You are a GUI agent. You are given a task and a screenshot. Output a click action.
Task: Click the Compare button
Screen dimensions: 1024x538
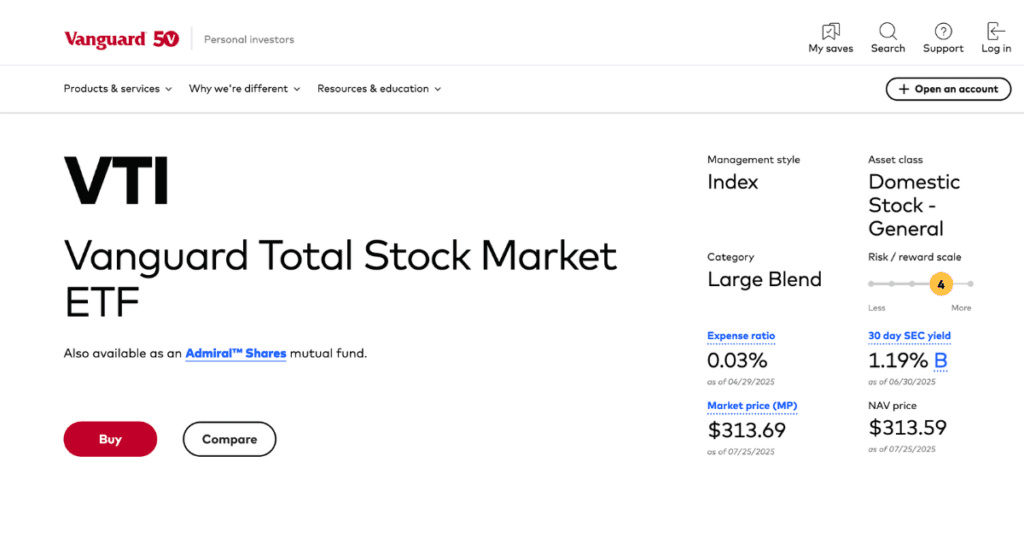point(229,439)
